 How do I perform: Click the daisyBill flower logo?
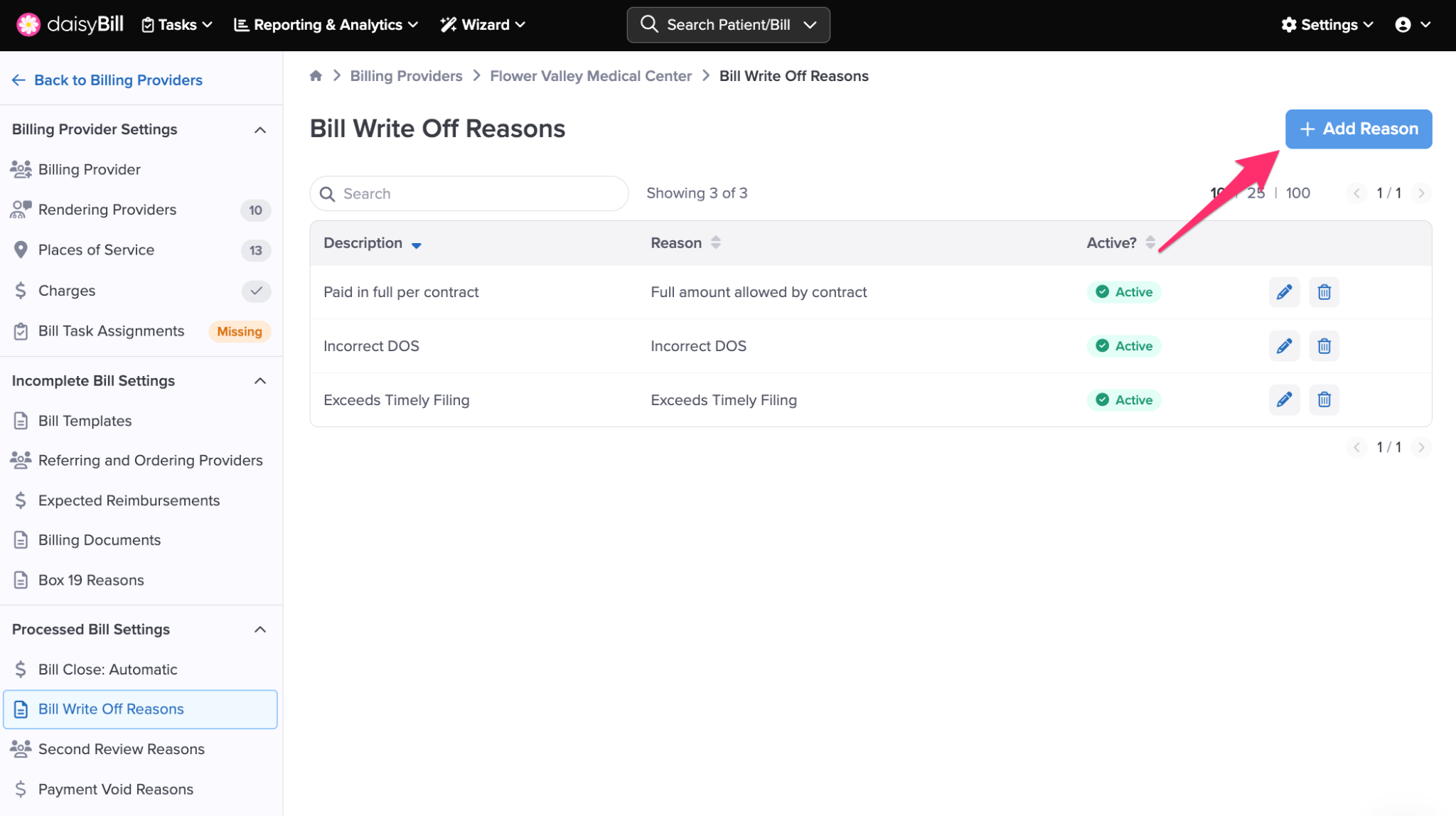(x=28, y=25)
